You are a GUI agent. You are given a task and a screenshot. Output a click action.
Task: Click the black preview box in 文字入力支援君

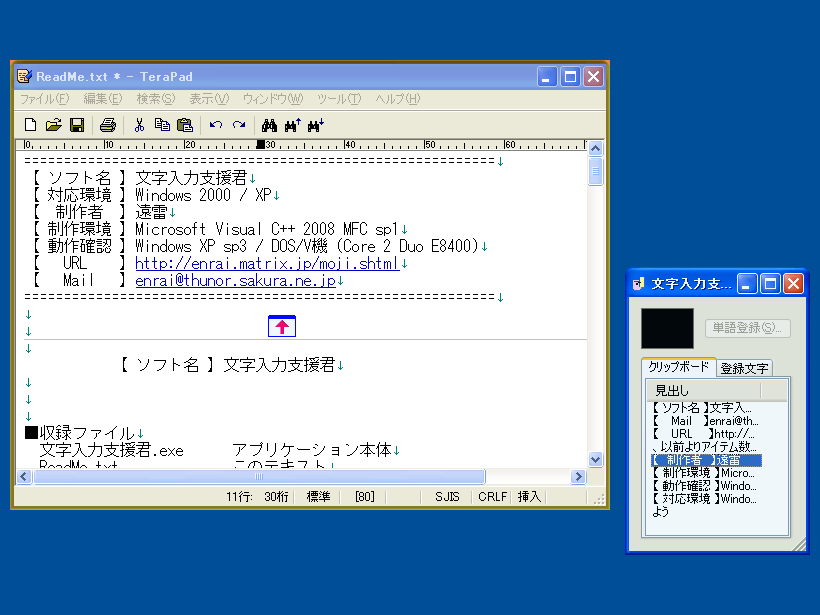point(667,328)
